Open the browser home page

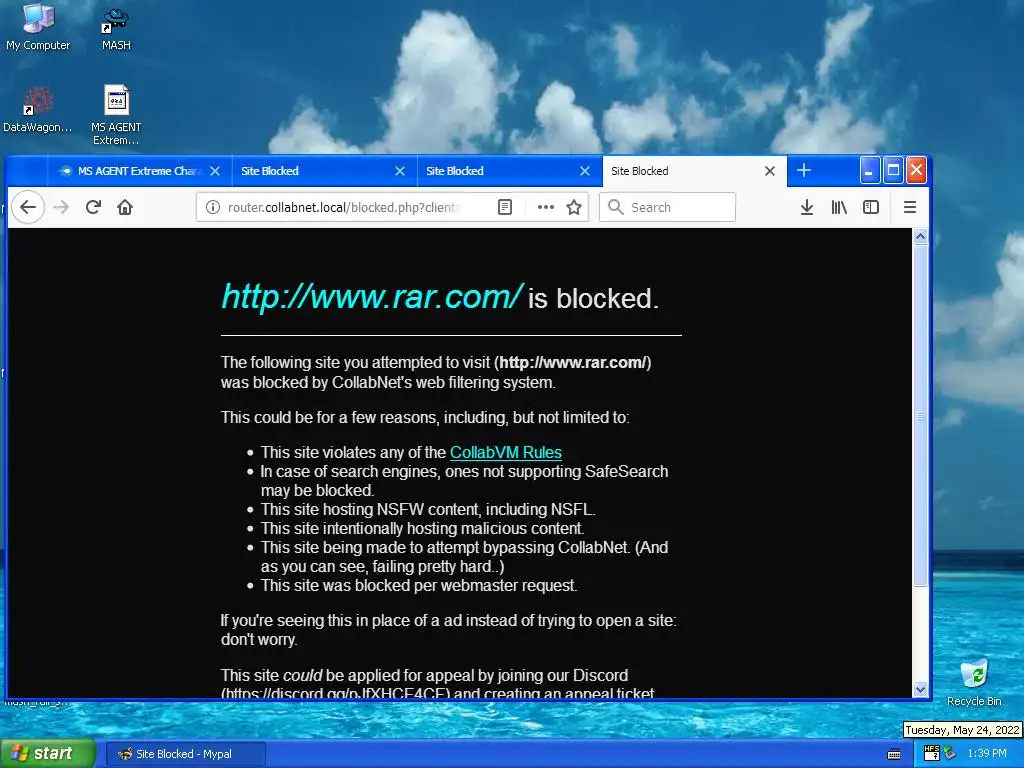point(125,207)
